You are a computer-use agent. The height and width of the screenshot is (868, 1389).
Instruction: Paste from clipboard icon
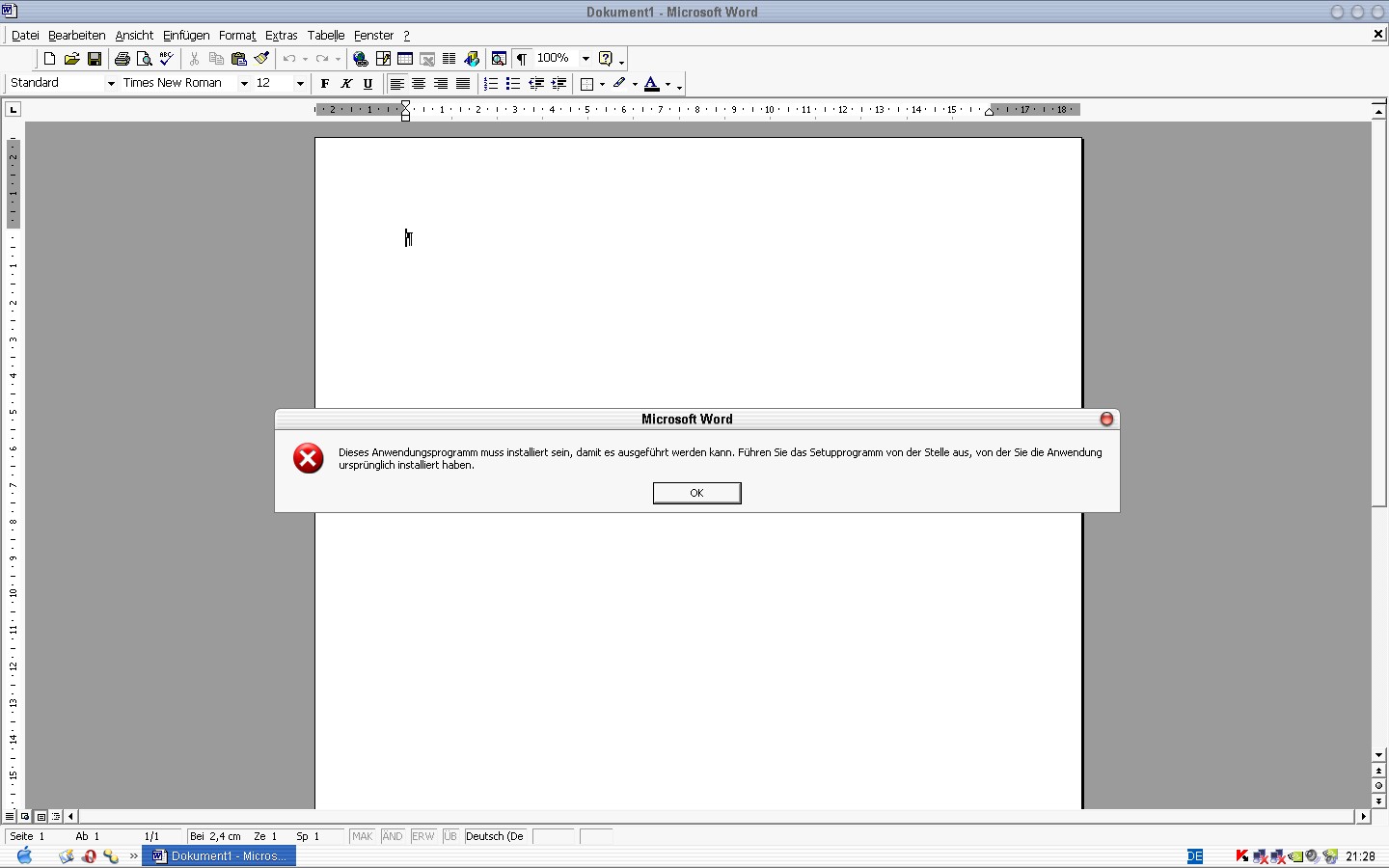click(239, 59)
